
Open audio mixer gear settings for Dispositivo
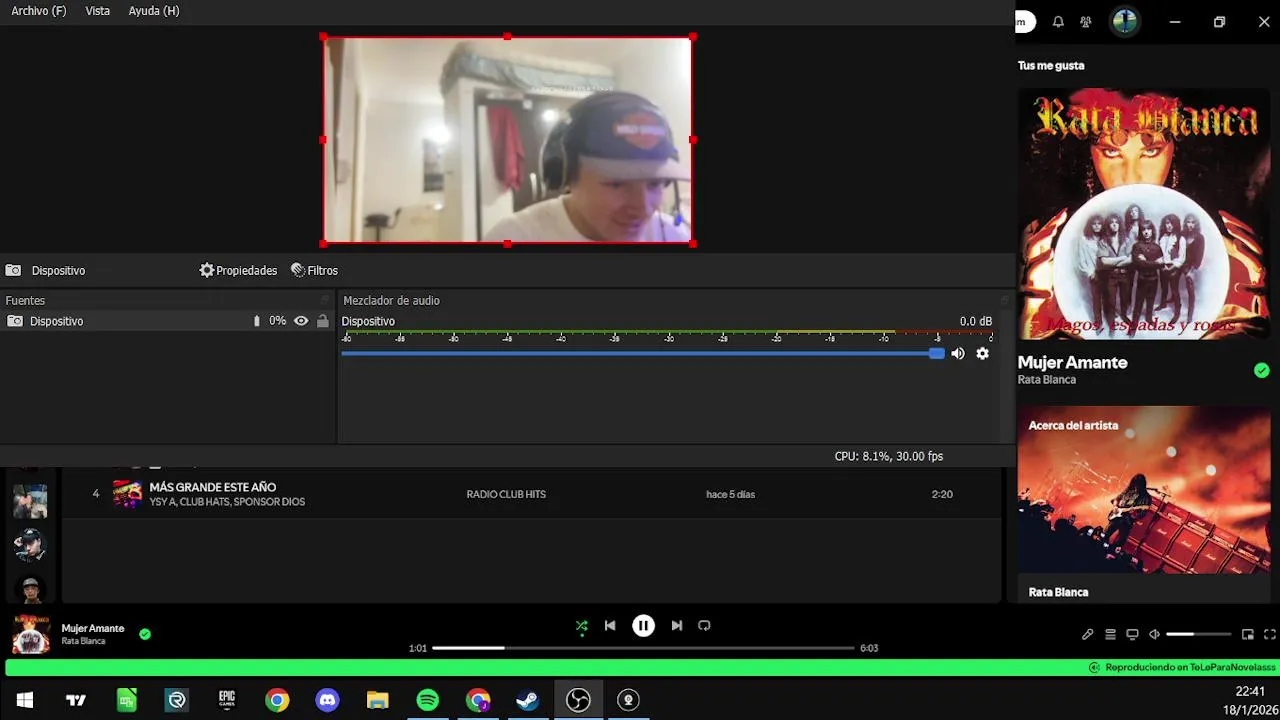[983, 353]
